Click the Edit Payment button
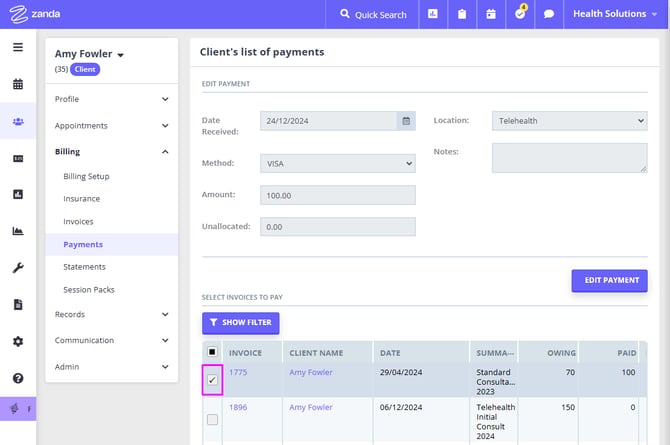The image size is (670, 445). click(609, 280)
